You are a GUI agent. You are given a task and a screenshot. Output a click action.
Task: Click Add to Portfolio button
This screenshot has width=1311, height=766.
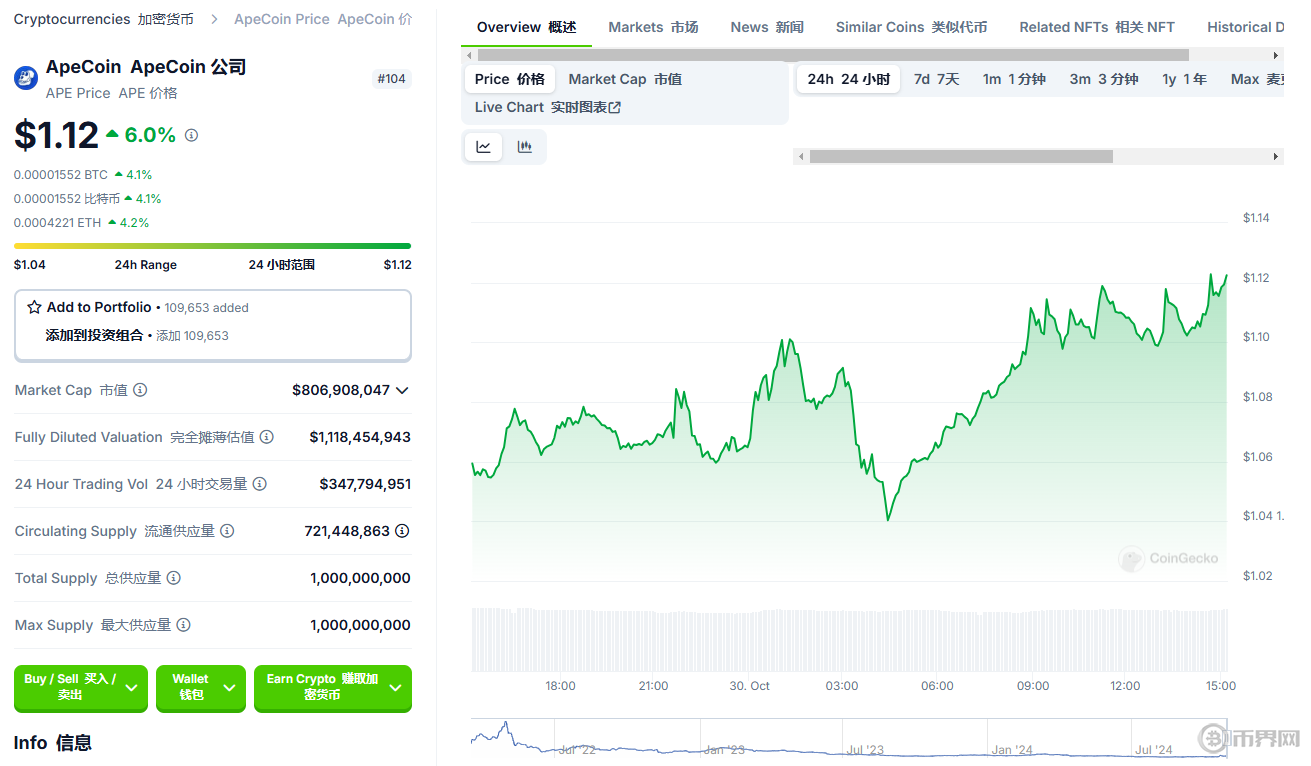(x=213, y=325)
